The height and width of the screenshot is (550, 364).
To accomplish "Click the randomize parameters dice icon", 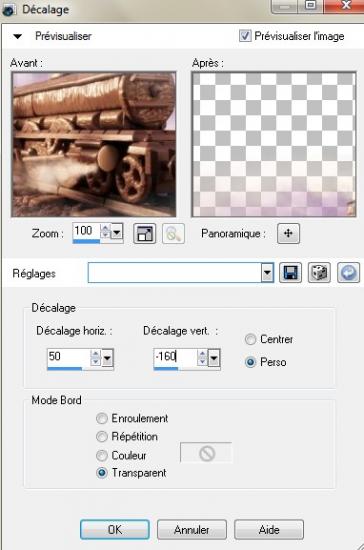I will [319, 273].
